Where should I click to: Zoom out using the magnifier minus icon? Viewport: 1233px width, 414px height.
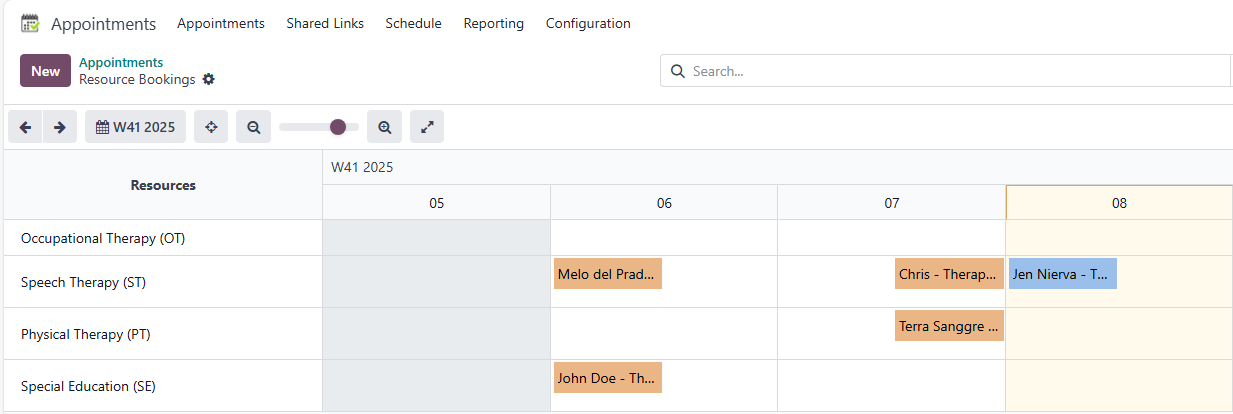click(254, 127)
